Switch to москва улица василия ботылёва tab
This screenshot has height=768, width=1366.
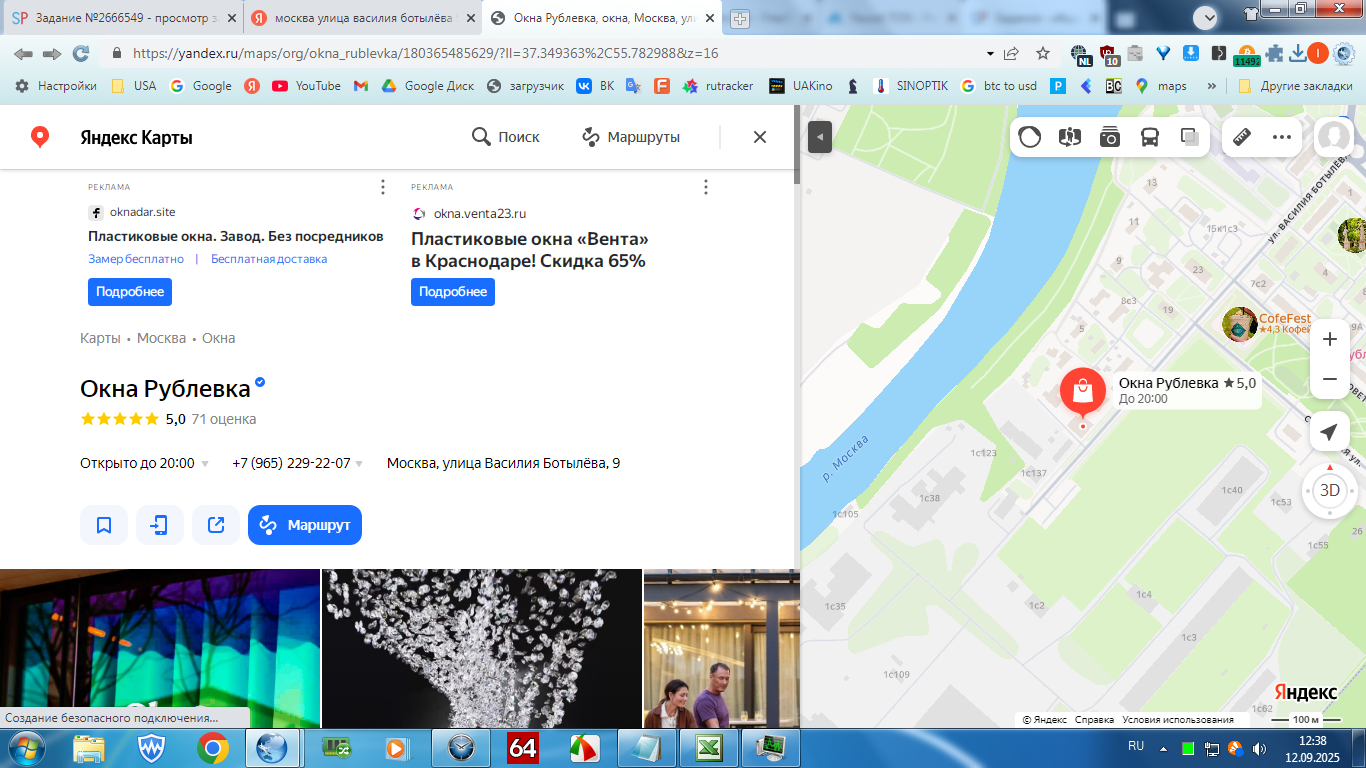tap(362, 18)
